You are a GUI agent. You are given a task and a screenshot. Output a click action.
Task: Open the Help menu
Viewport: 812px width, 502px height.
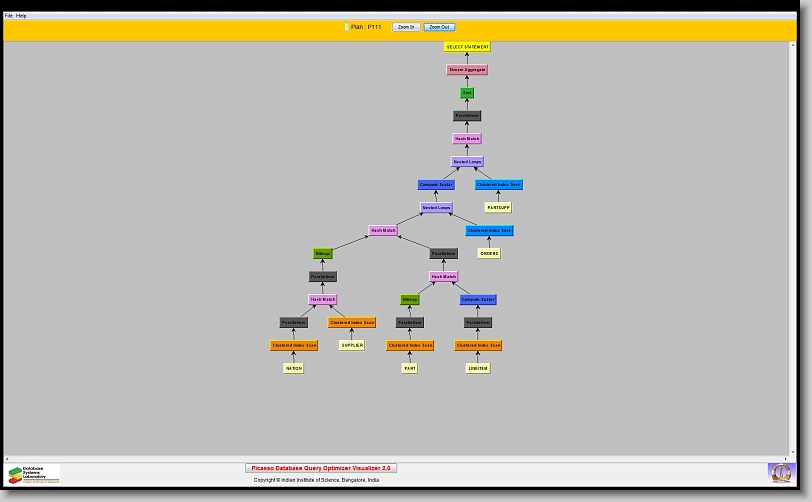coord(22,16)
